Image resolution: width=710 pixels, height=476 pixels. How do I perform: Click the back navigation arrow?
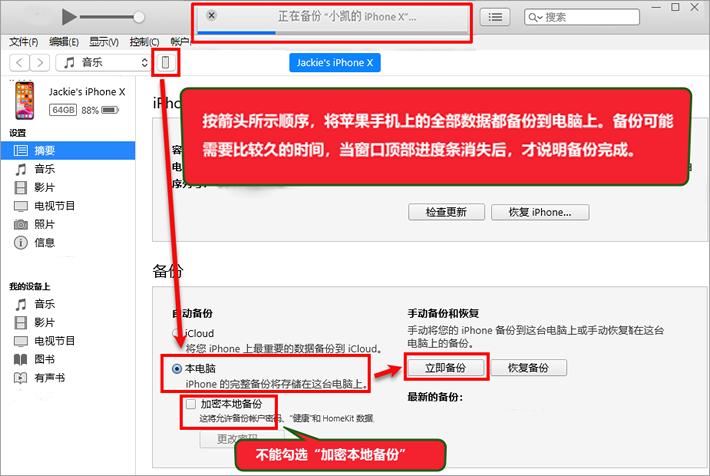point(19,63)
